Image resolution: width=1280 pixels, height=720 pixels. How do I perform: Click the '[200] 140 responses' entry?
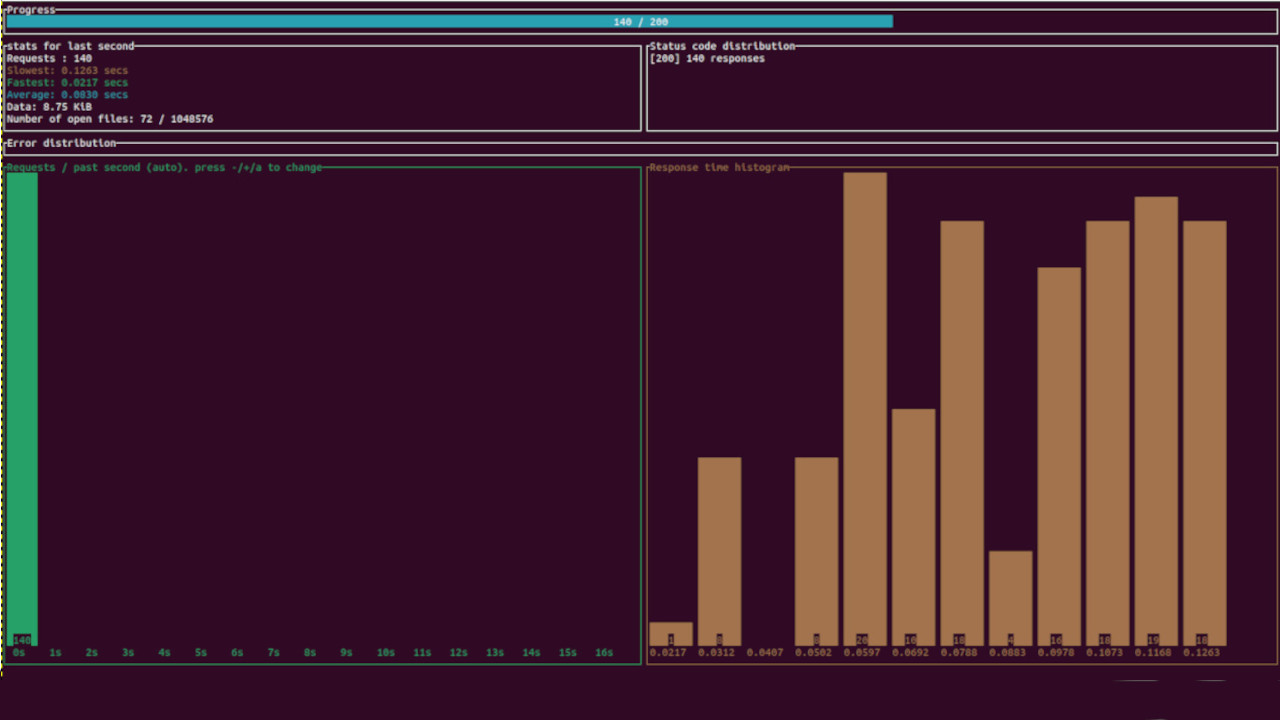[707, 58]
